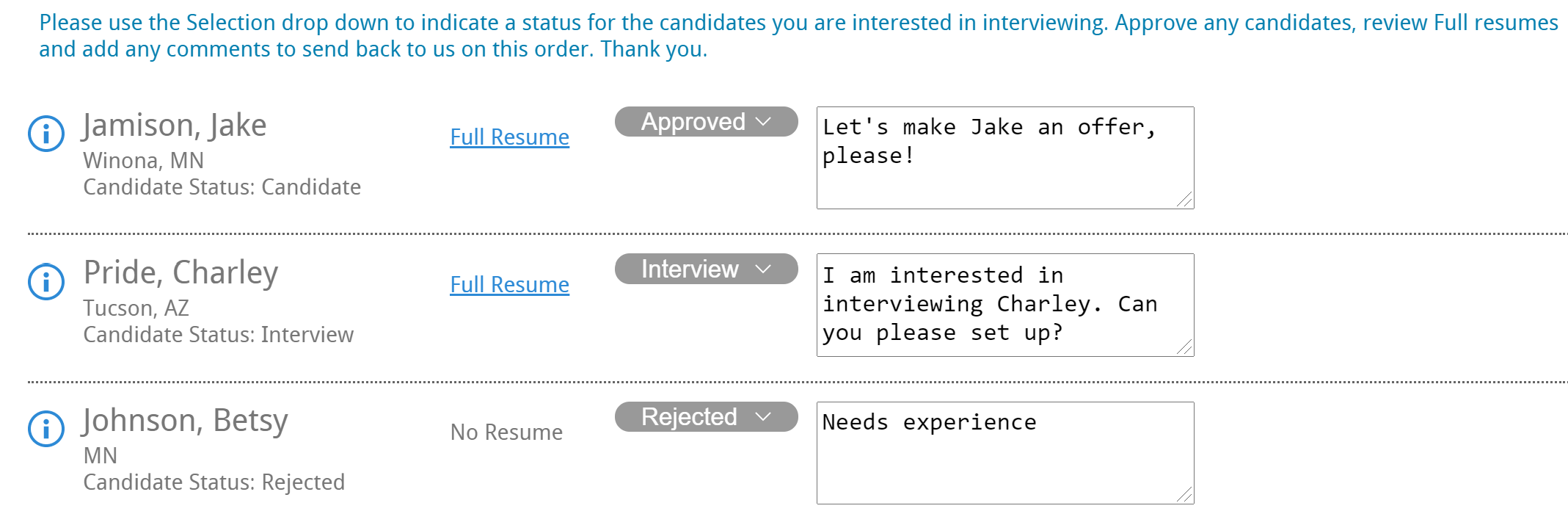1568x525 pixels.
Task: Show info for Johnson, Betsy via icon
Action: click(x=46, y=429)
